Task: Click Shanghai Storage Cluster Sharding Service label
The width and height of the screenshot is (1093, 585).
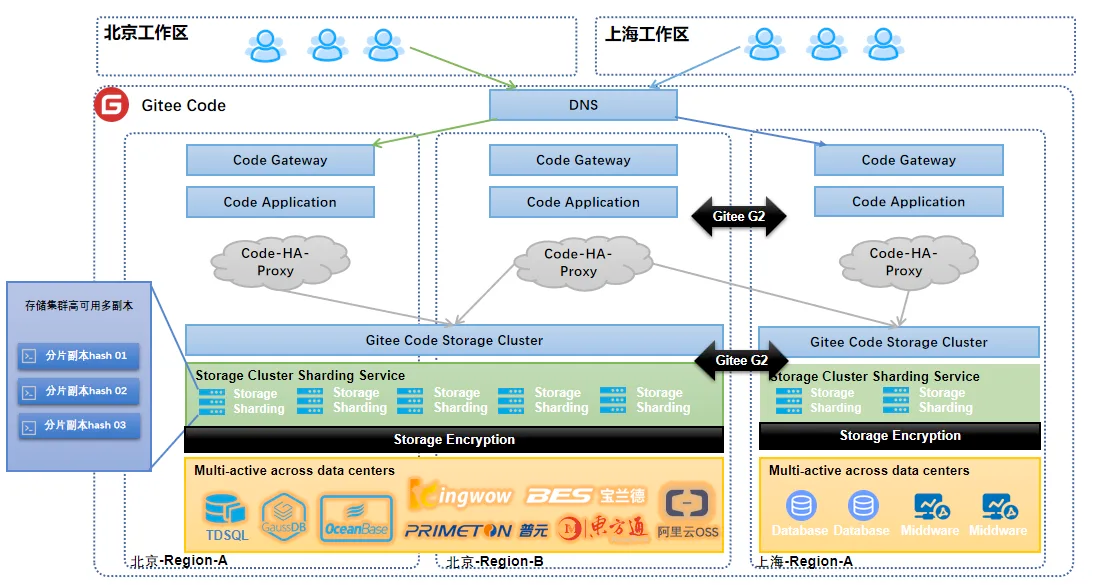Action: pos(875,377)
